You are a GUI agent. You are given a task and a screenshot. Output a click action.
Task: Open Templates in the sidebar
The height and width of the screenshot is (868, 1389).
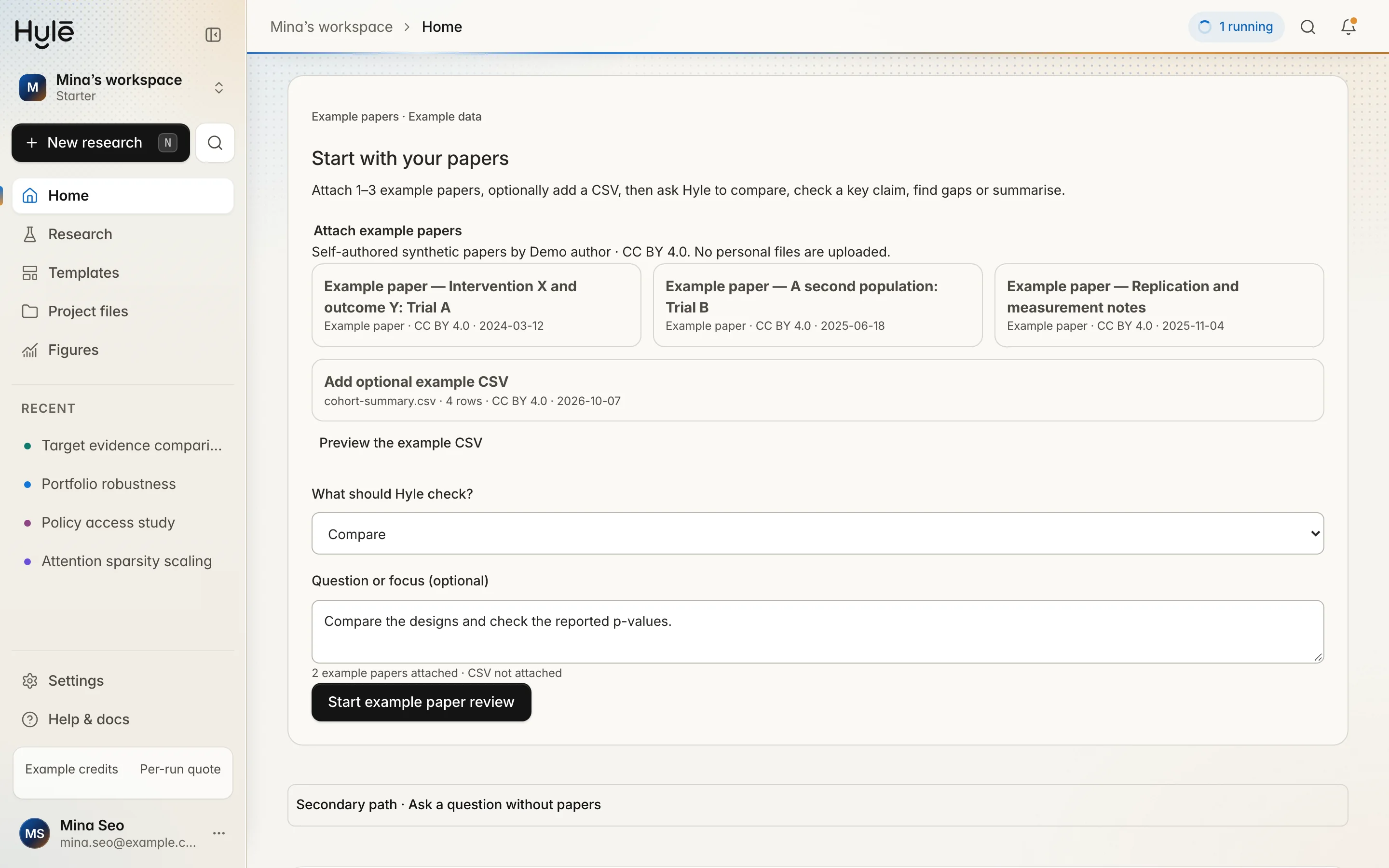click(x=123, y=272)
